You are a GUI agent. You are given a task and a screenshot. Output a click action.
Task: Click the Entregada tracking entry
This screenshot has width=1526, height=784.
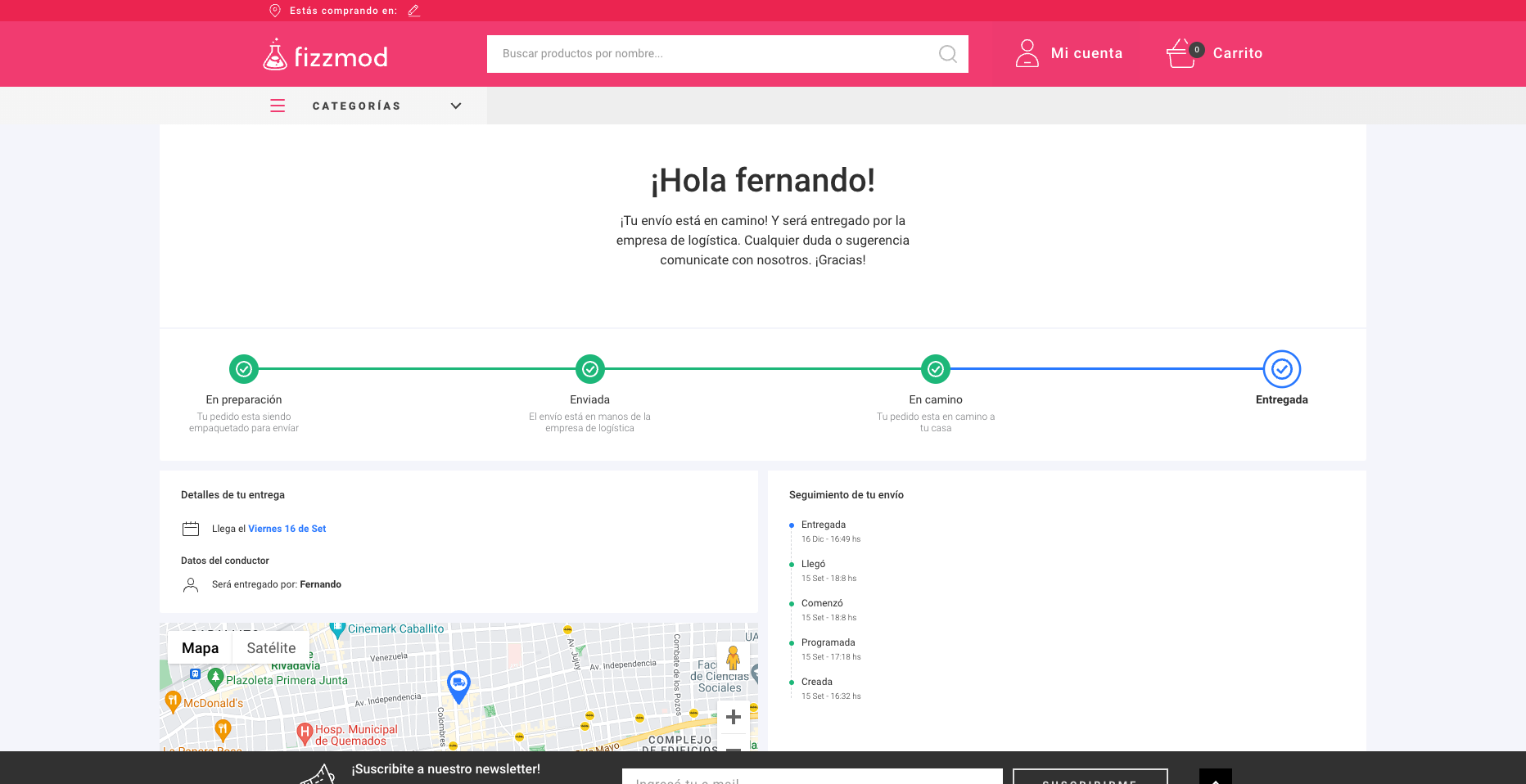pos(824,525)
